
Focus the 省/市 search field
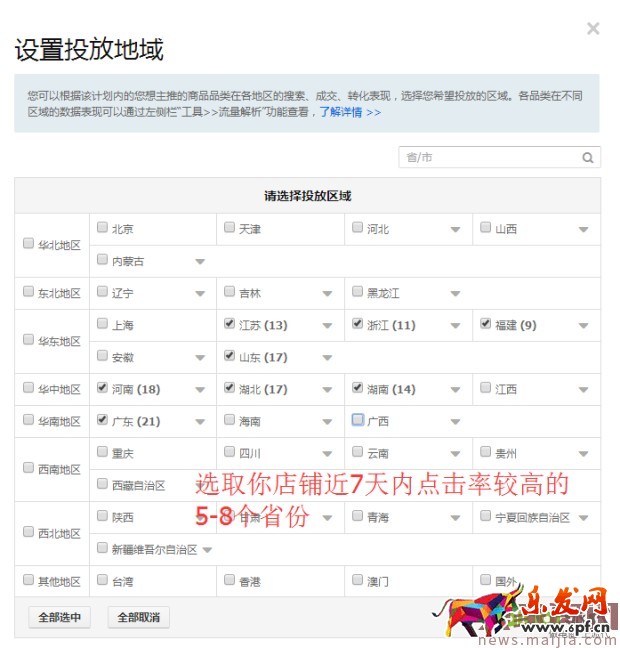(x=499, y=157)
